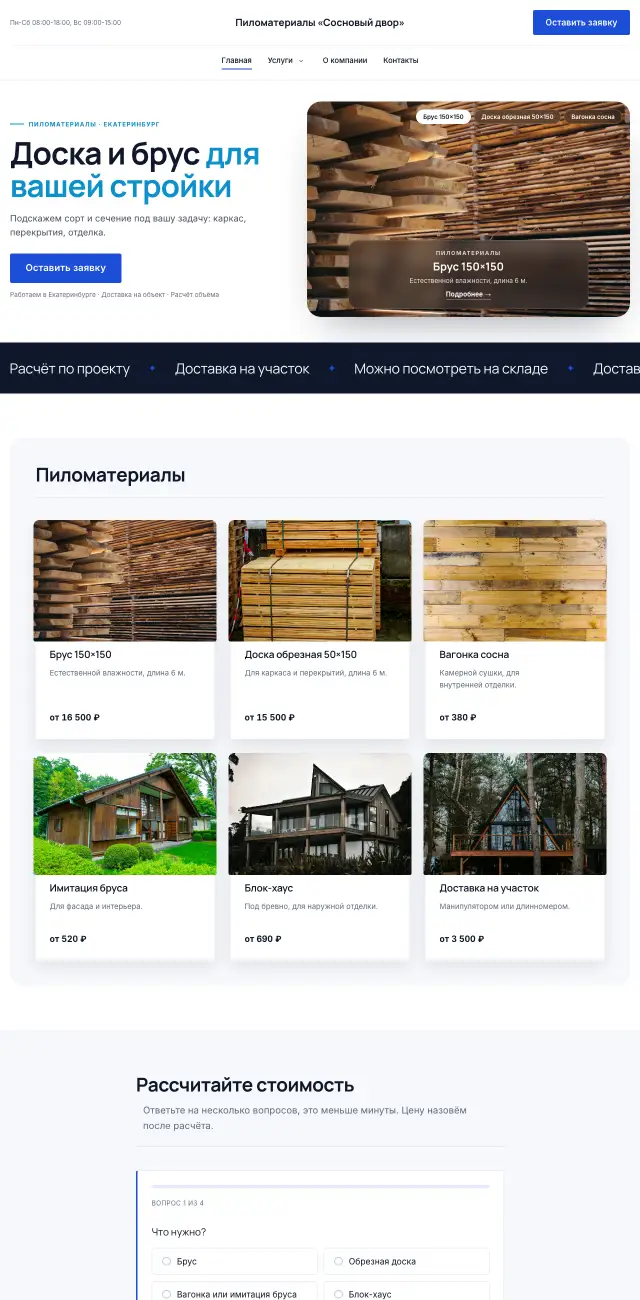
Task: Follow the «Подробнее →» link in hero
Action: pos(468,294)
